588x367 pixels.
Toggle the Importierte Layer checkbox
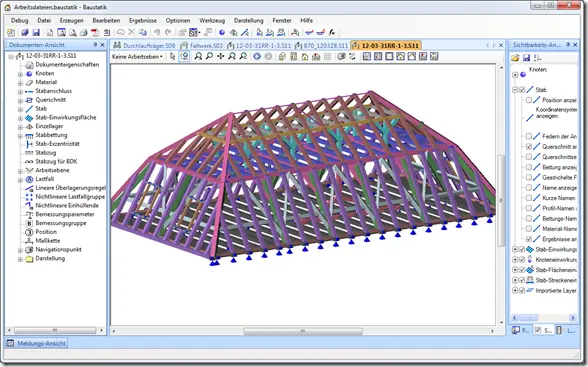point(522,291)
